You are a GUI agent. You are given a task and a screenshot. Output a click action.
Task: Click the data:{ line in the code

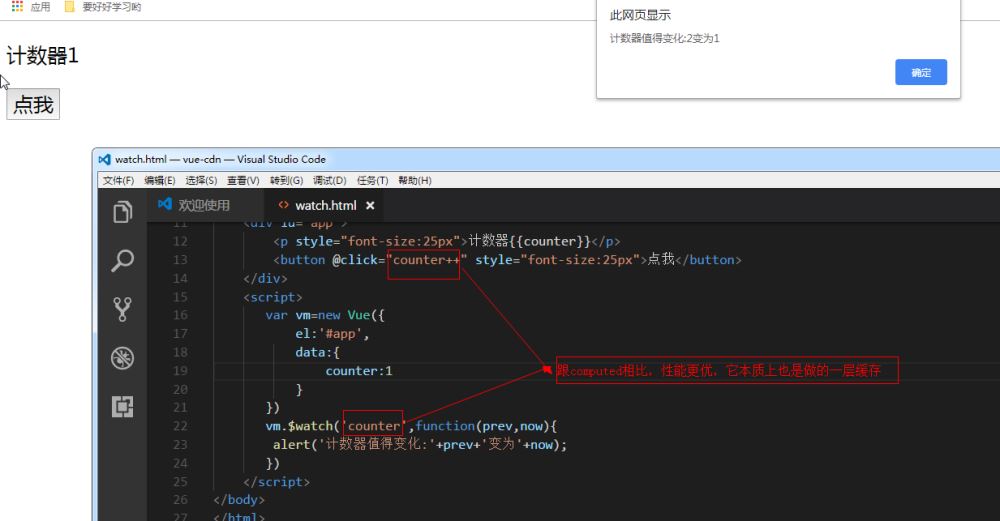click(x=317, y=352)
